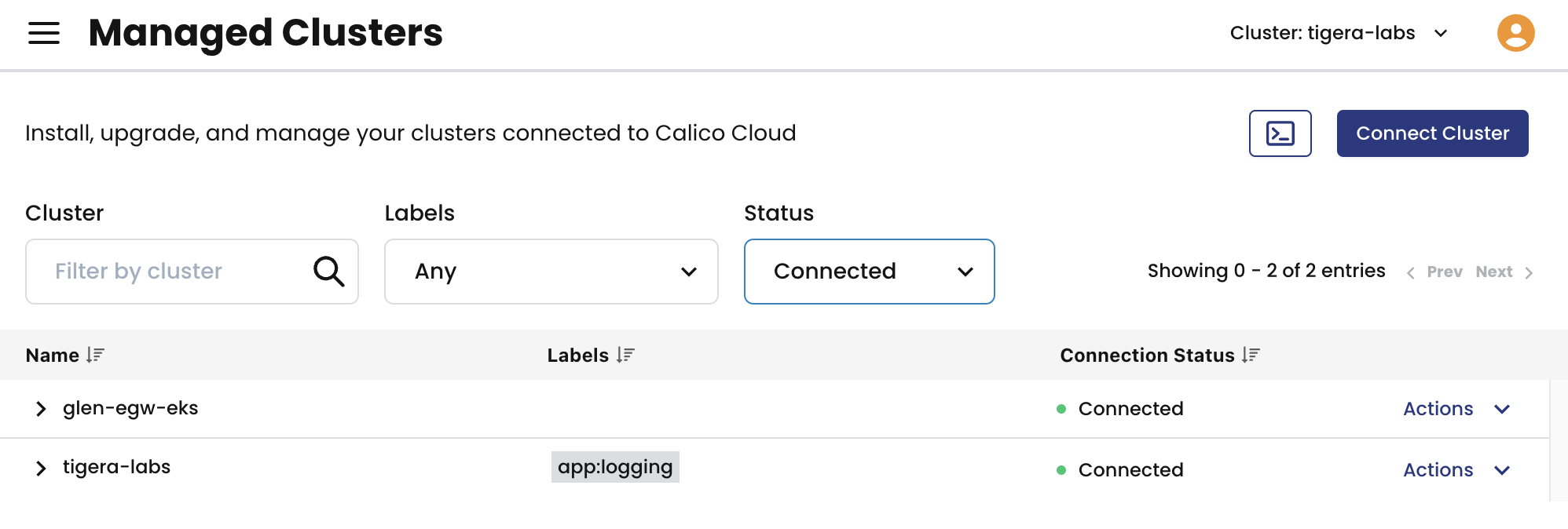Open the Status Connected dropdown
1568x529 pixels.
(x=869, y=272)
